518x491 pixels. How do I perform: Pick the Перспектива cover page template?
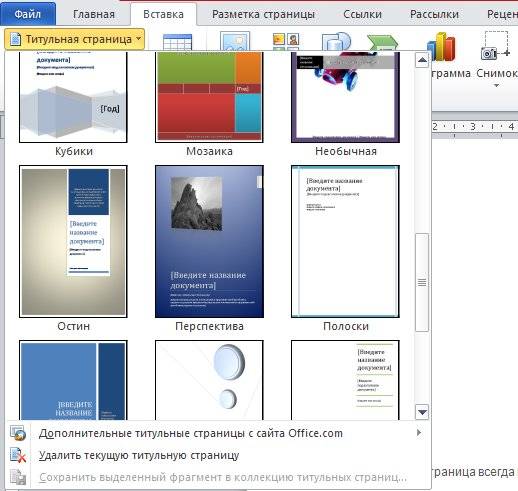209,241
